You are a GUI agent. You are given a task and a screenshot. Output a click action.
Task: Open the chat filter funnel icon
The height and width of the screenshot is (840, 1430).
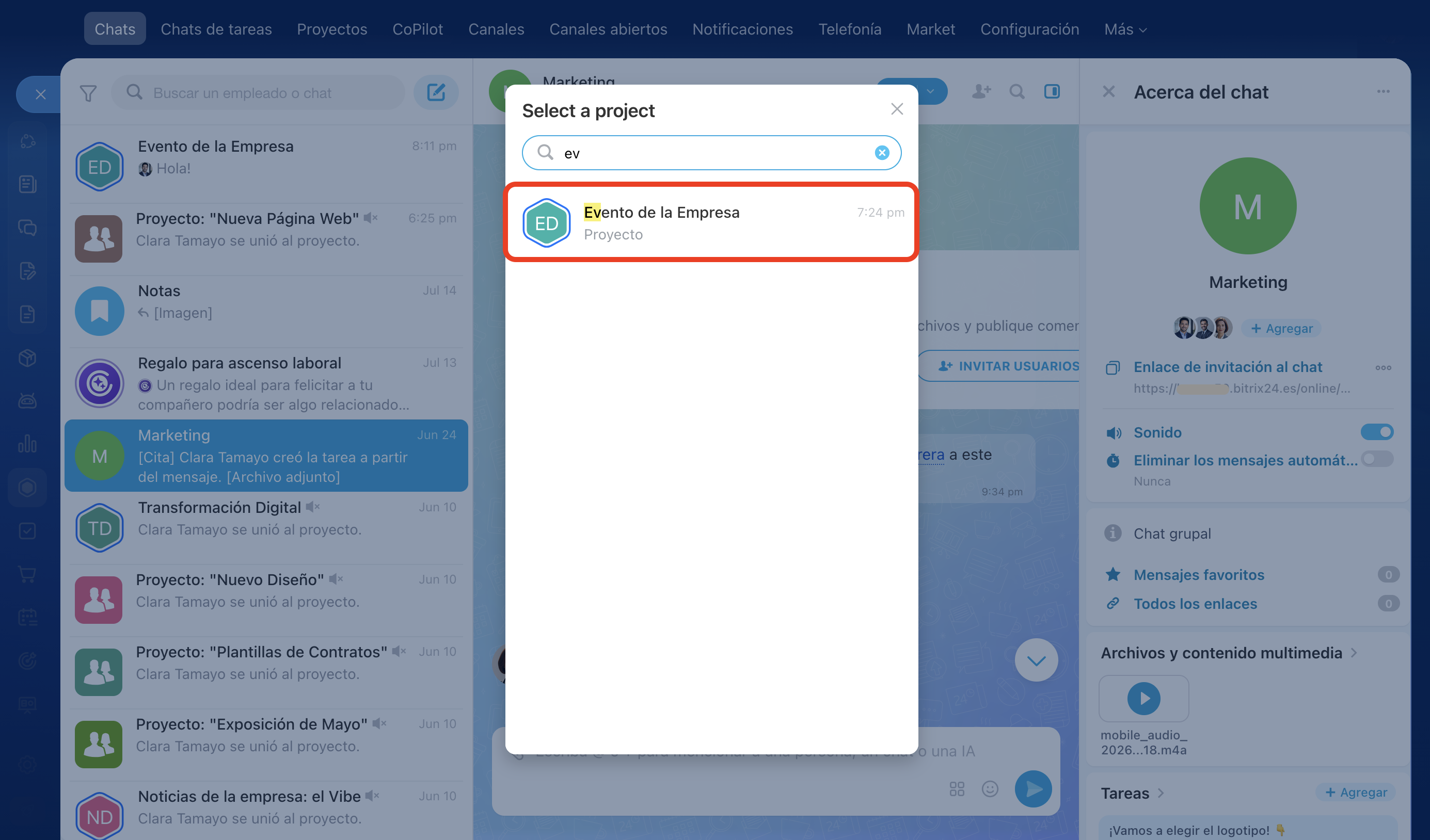tap(88, 93)
